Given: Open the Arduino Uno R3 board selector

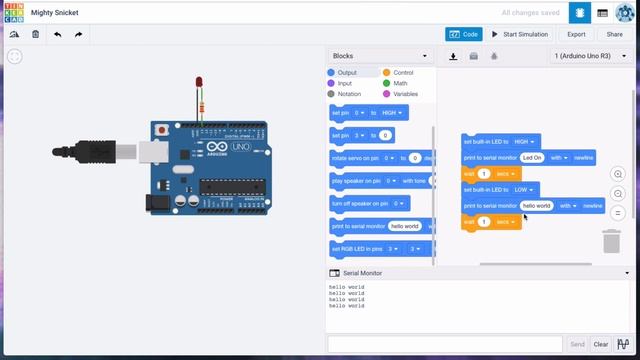Looking at the screenshot, I should (590, 56).
